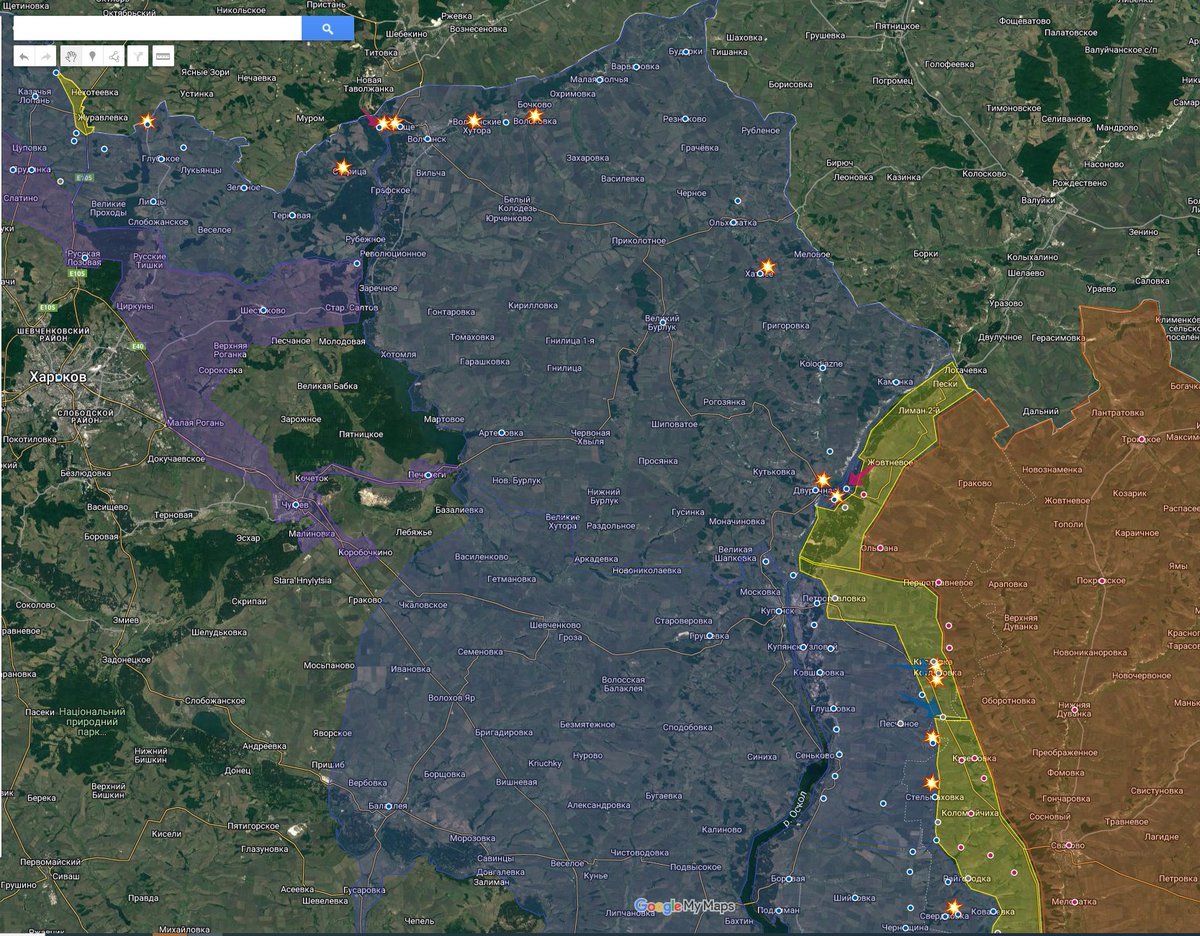Choose the add directions tool
1200x936 pixels.
point(138,56)
